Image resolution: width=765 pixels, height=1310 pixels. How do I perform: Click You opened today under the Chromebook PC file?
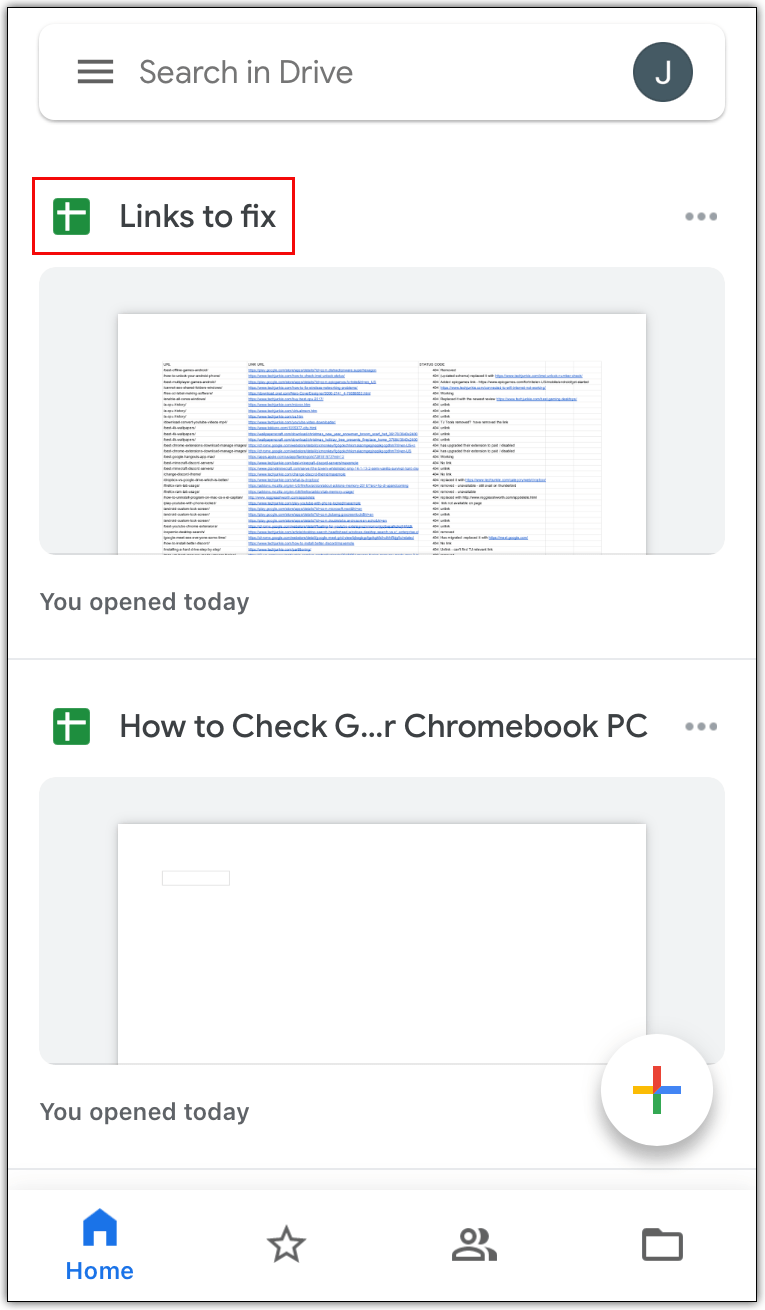(x=144, y=1112)
